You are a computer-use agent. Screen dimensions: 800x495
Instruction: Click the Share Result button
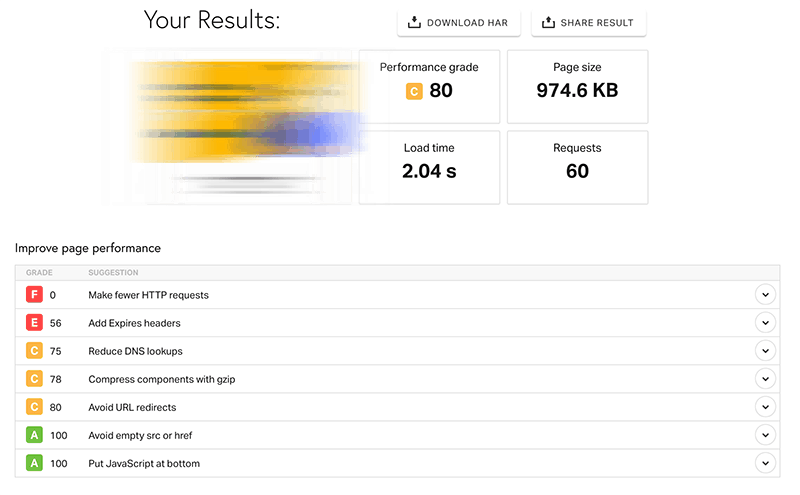(x=589, y=23)
